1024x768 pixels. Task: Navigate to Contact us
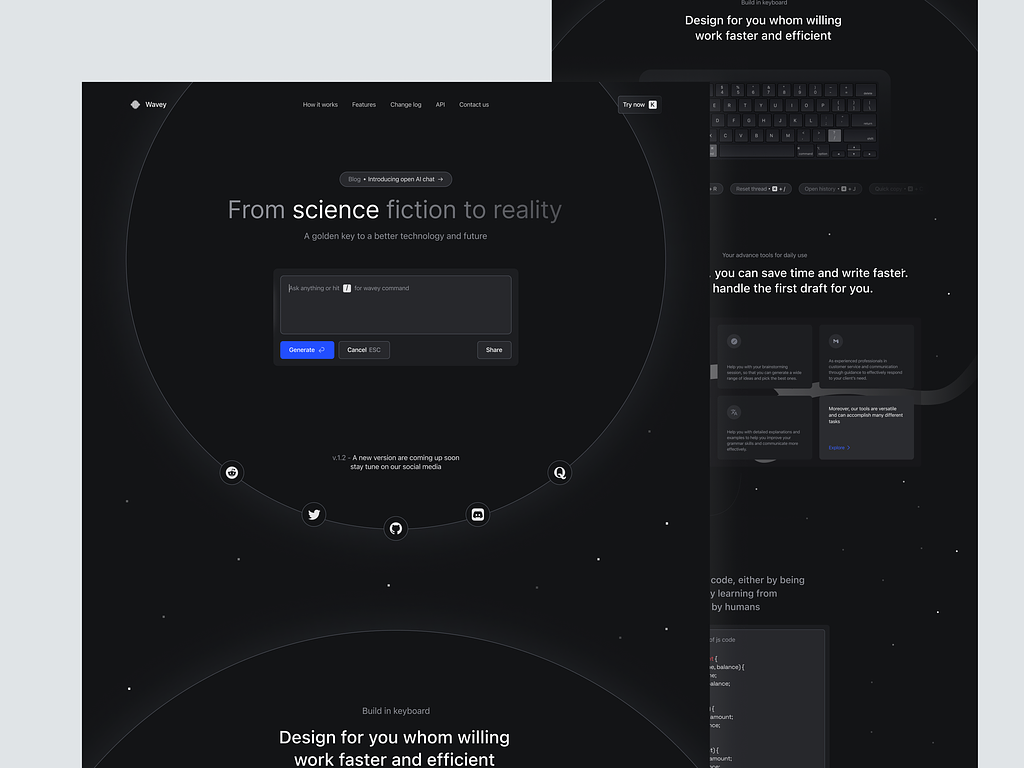pyautogui.click(x=474, y=104)
